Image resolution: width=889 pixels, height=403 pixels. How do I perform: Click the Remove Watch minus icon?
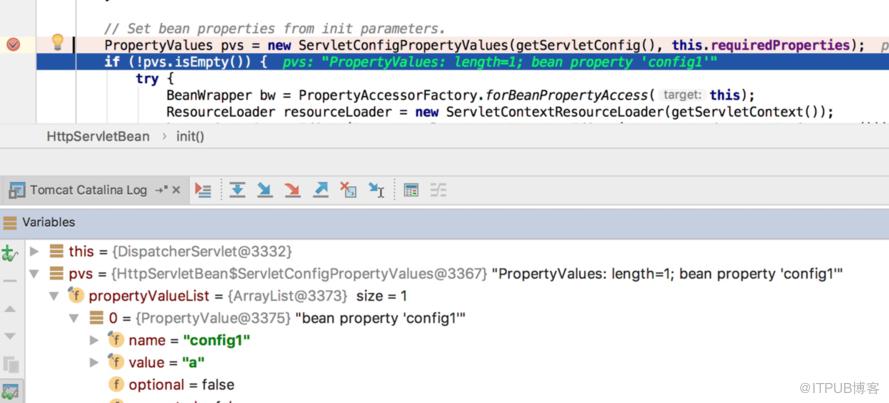[x=10, y=281]
